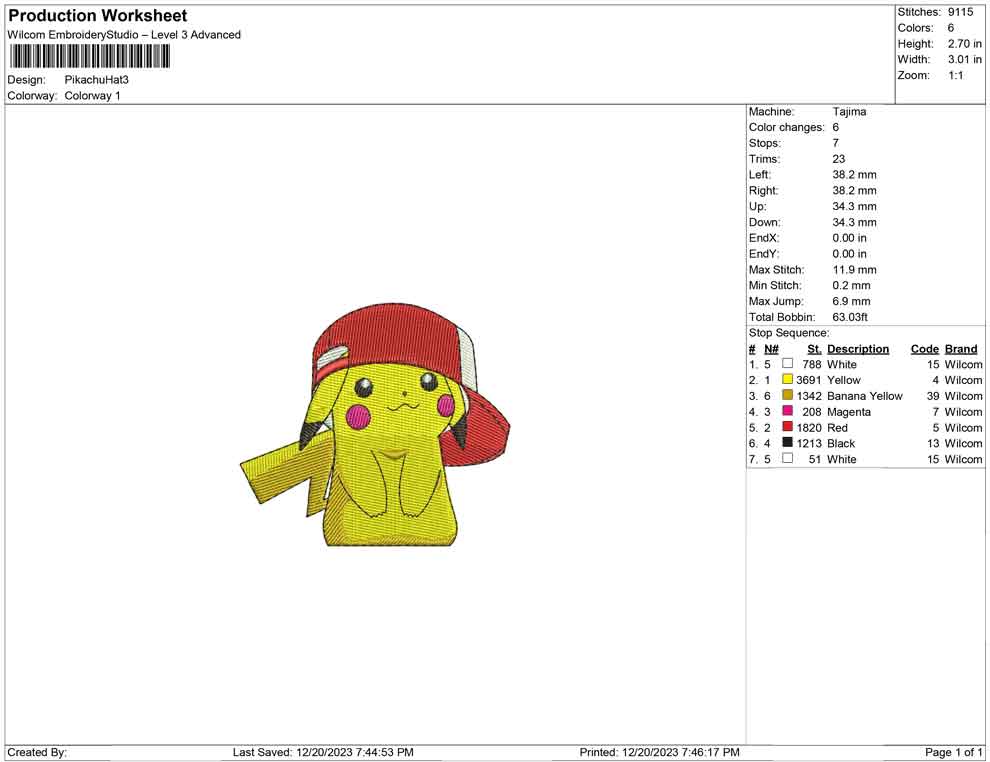Viewport: 990px width, 762px height.
Task: Click the White swatch in stop 1
Action: (787, 364)
